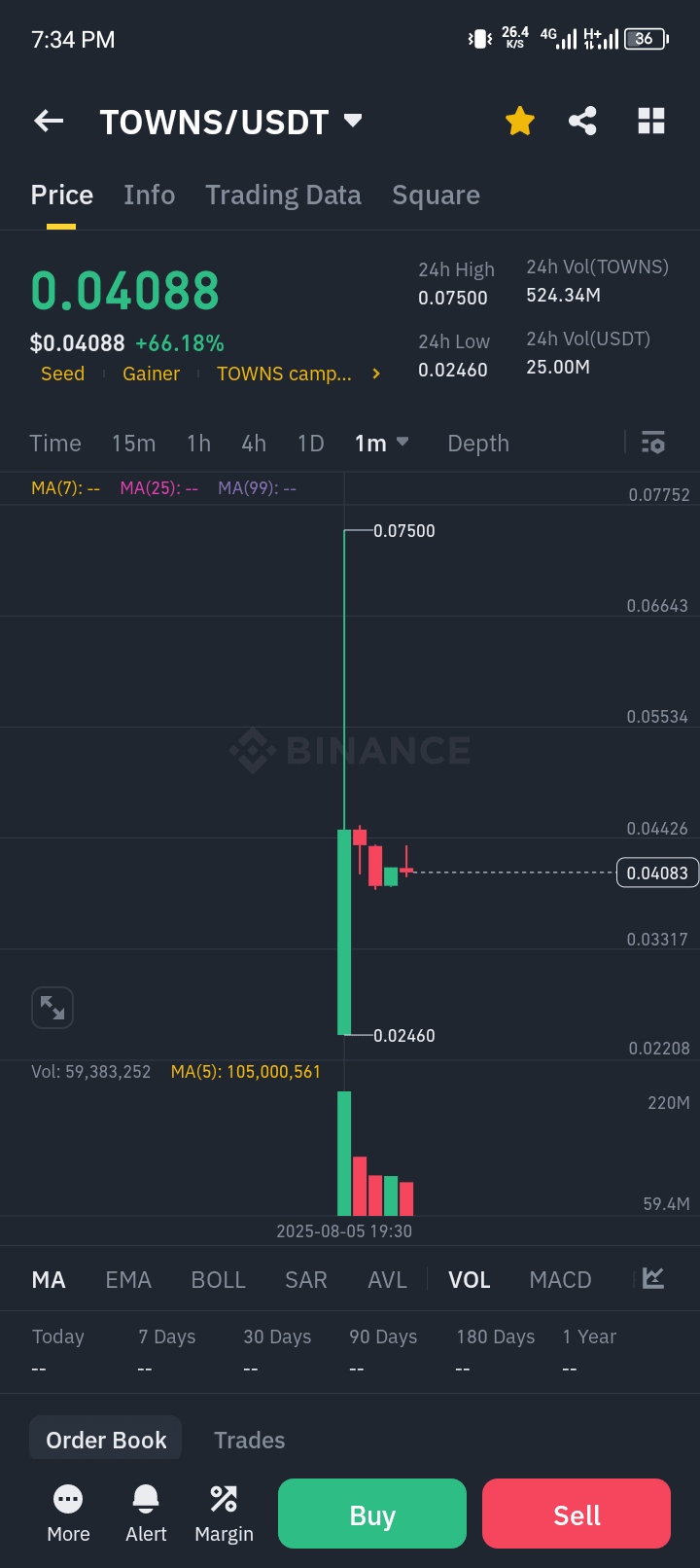700x1568 pixels.
Task: Toggle the MACD indicator
Action: click(x=560, y=1279)
